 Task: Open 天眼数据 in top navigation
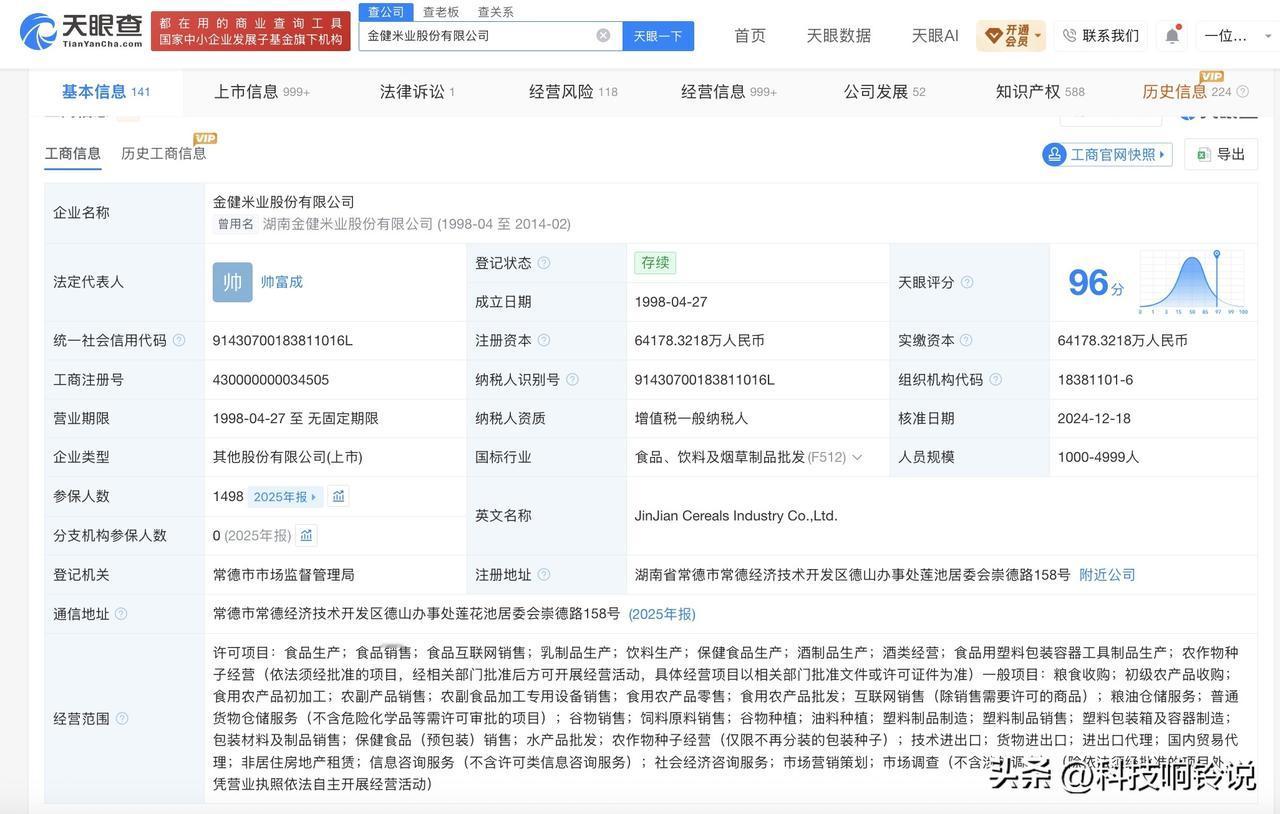pos(839,36)
